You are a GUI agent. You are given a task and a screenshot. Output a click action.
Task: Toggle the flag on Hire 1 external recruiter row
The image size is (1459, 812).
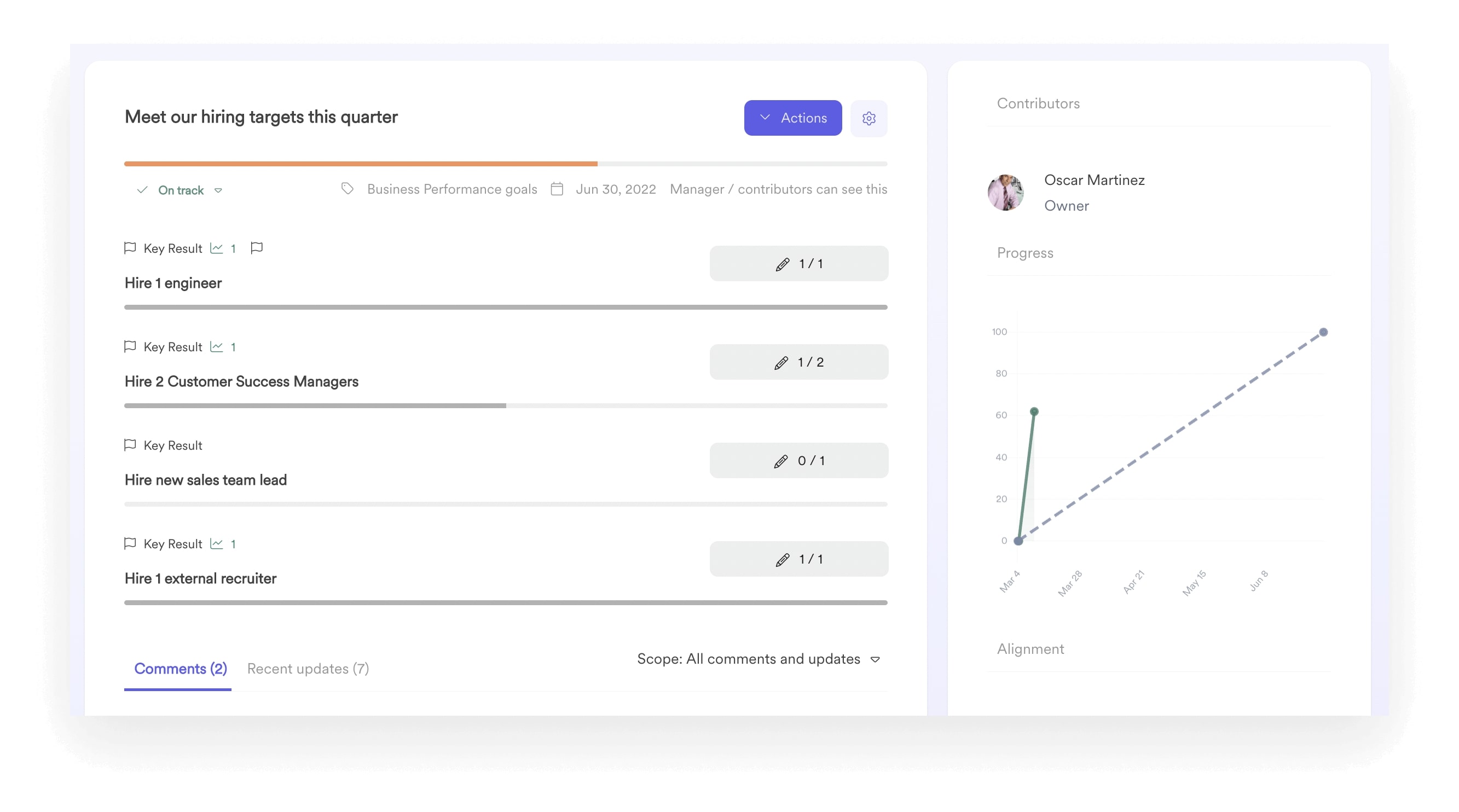coord(130,543)
